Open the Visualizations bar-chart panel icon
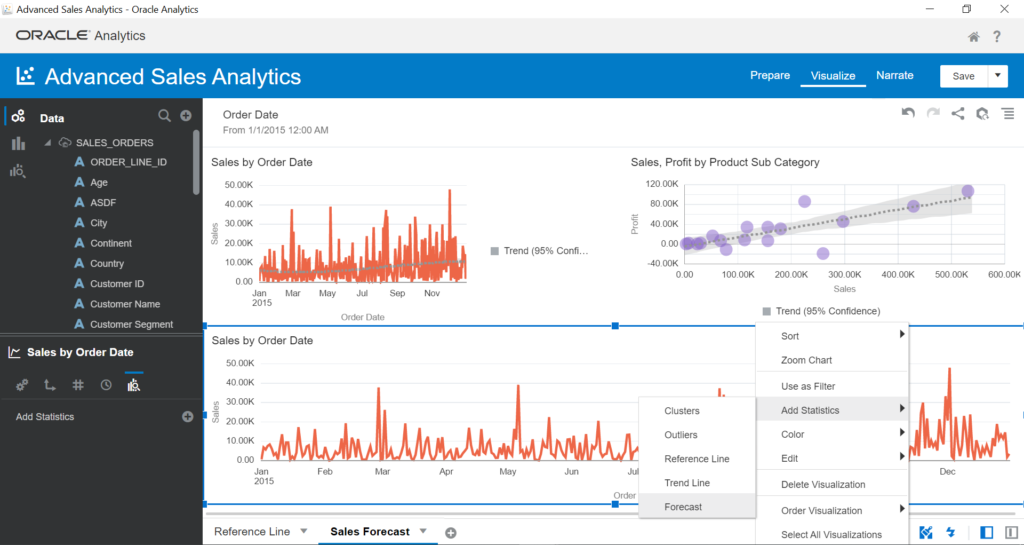1024x545 pixels. tap(18, 144)
